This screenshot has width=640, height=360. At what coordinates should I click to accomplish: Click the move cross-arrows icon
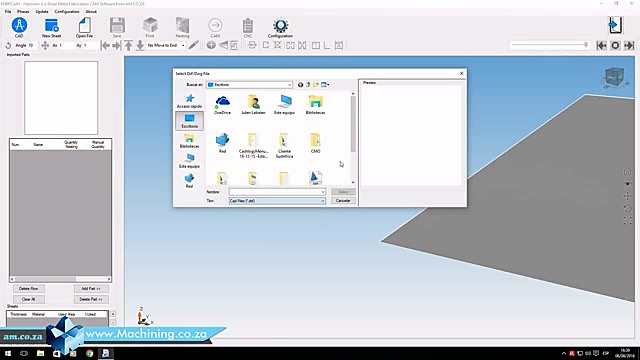click(x=45, y=45)
